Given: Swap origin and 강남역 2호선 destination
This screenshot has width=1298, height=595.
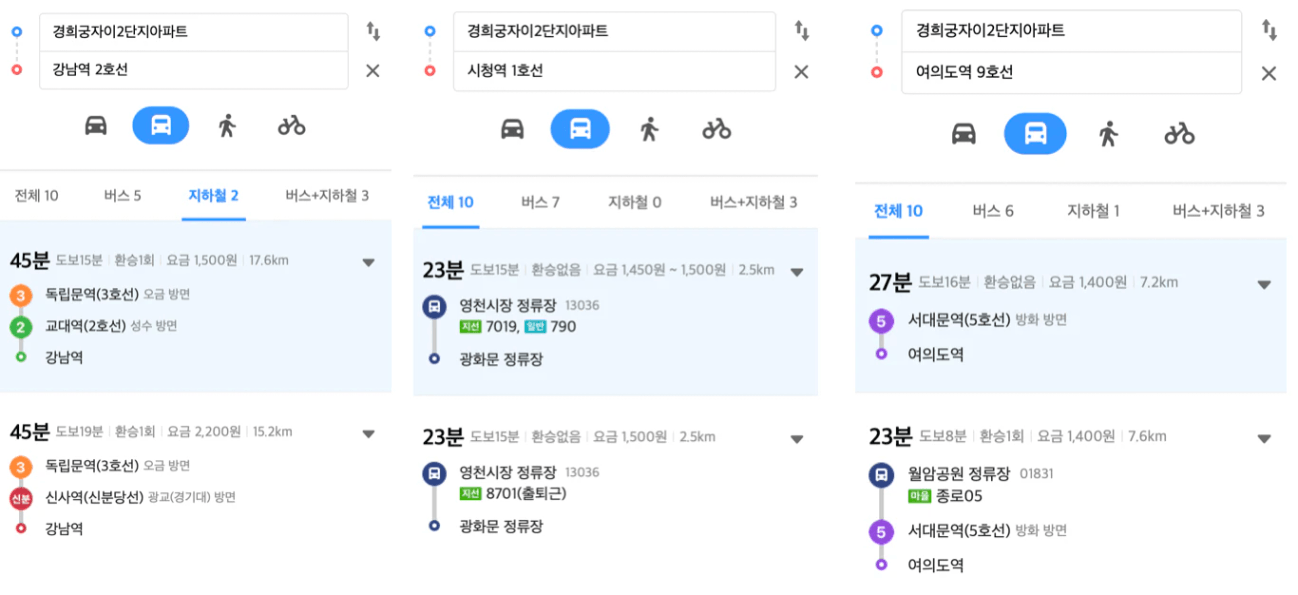Looking at the screenshot, I should click(373, 31).
